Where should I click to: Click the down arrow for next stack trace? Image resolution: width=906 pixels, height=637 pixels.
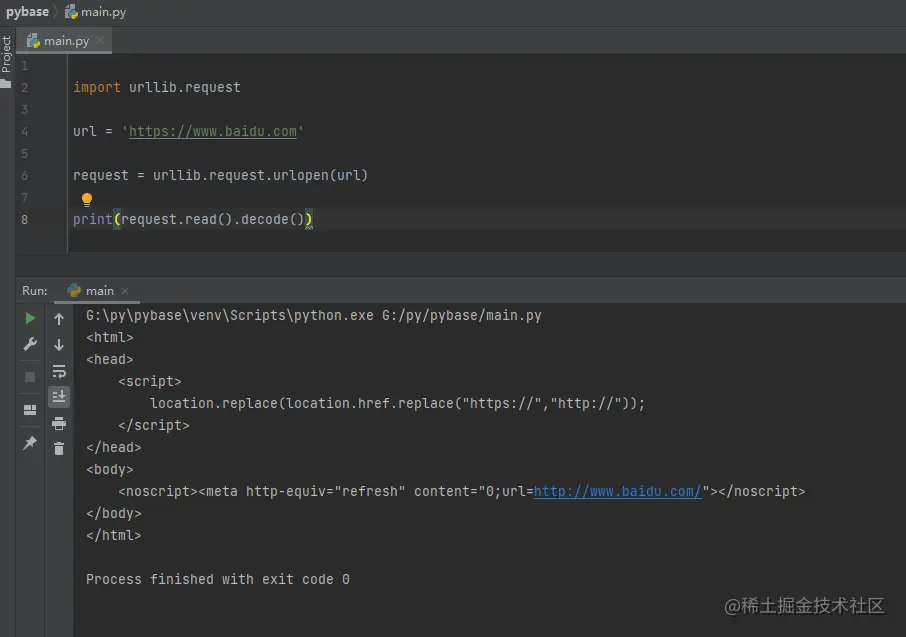tap(59, 345)
